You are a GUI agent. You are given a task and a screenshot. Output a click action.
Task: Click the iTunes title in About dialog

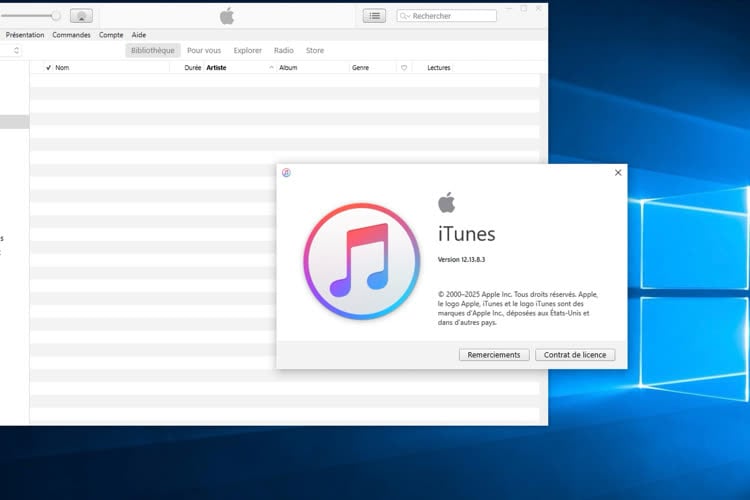point(466,234)
